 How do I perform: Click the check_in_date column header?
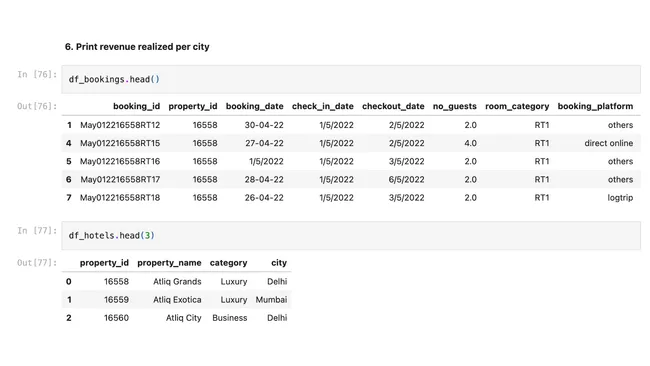[x=323, y=106]
